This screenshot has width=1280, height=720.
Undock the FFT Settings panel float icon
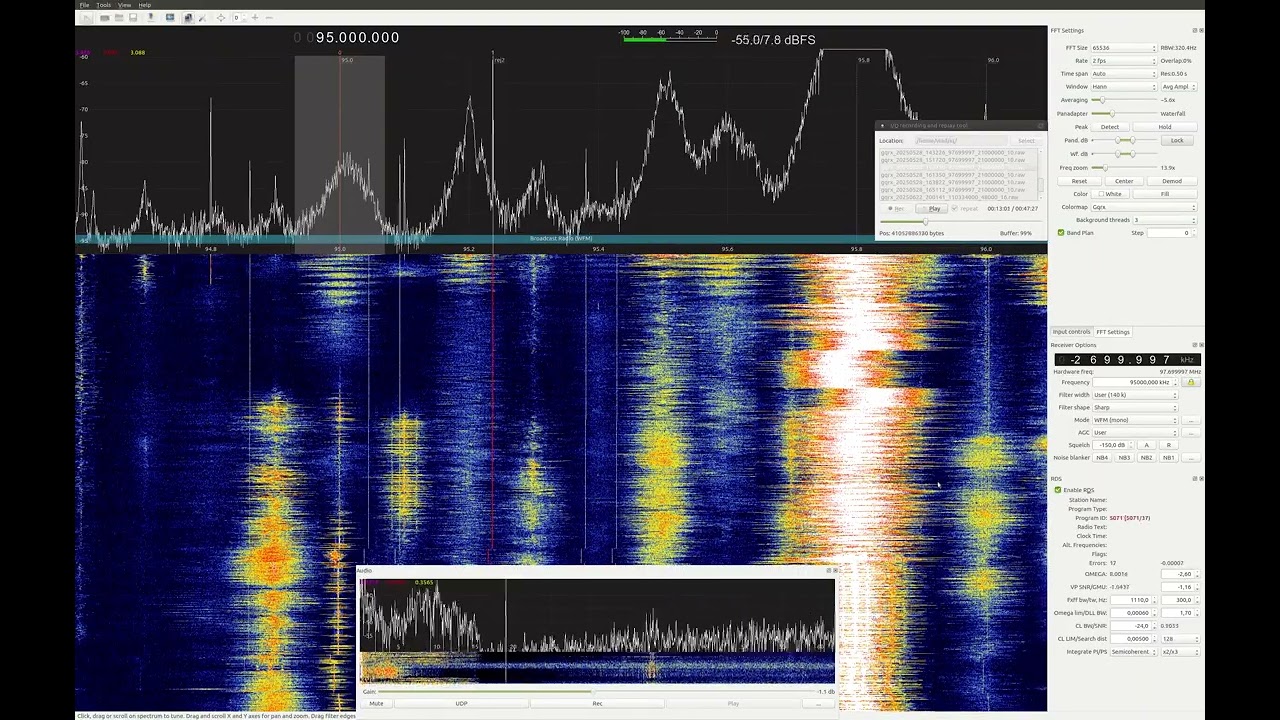1194,30
